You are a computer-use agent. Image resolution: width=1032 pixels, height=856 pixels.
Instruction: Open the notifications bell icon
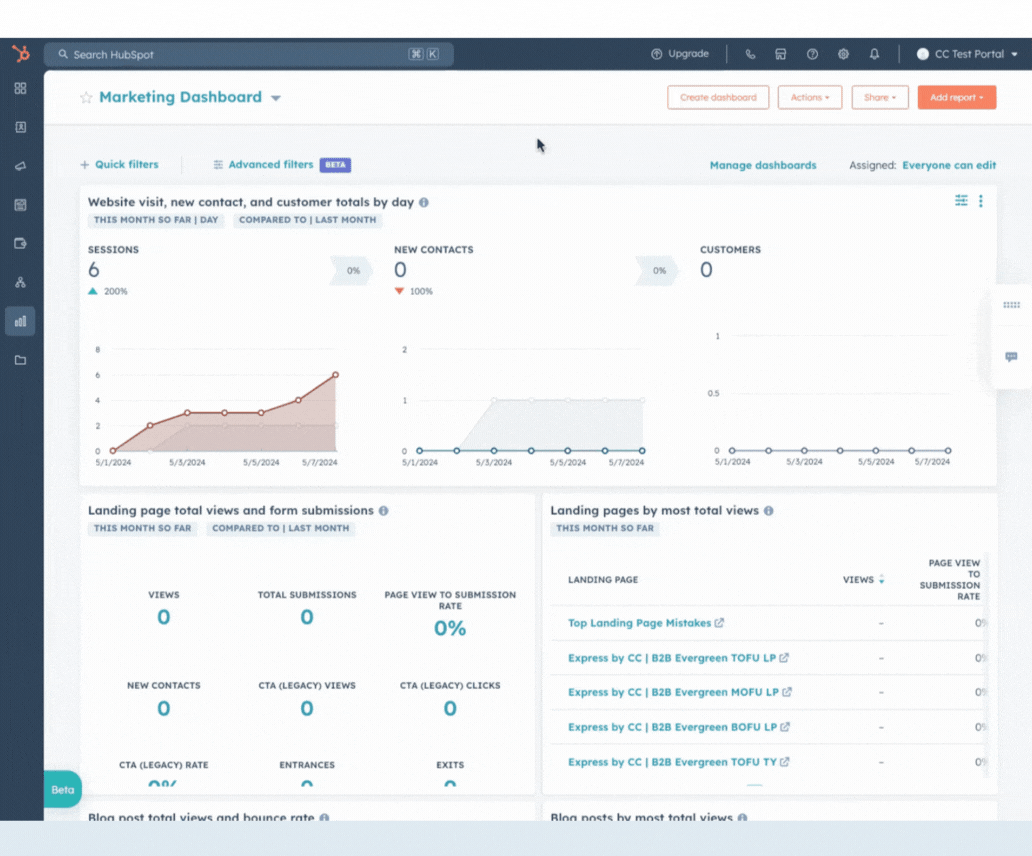[x=874, y=54]
